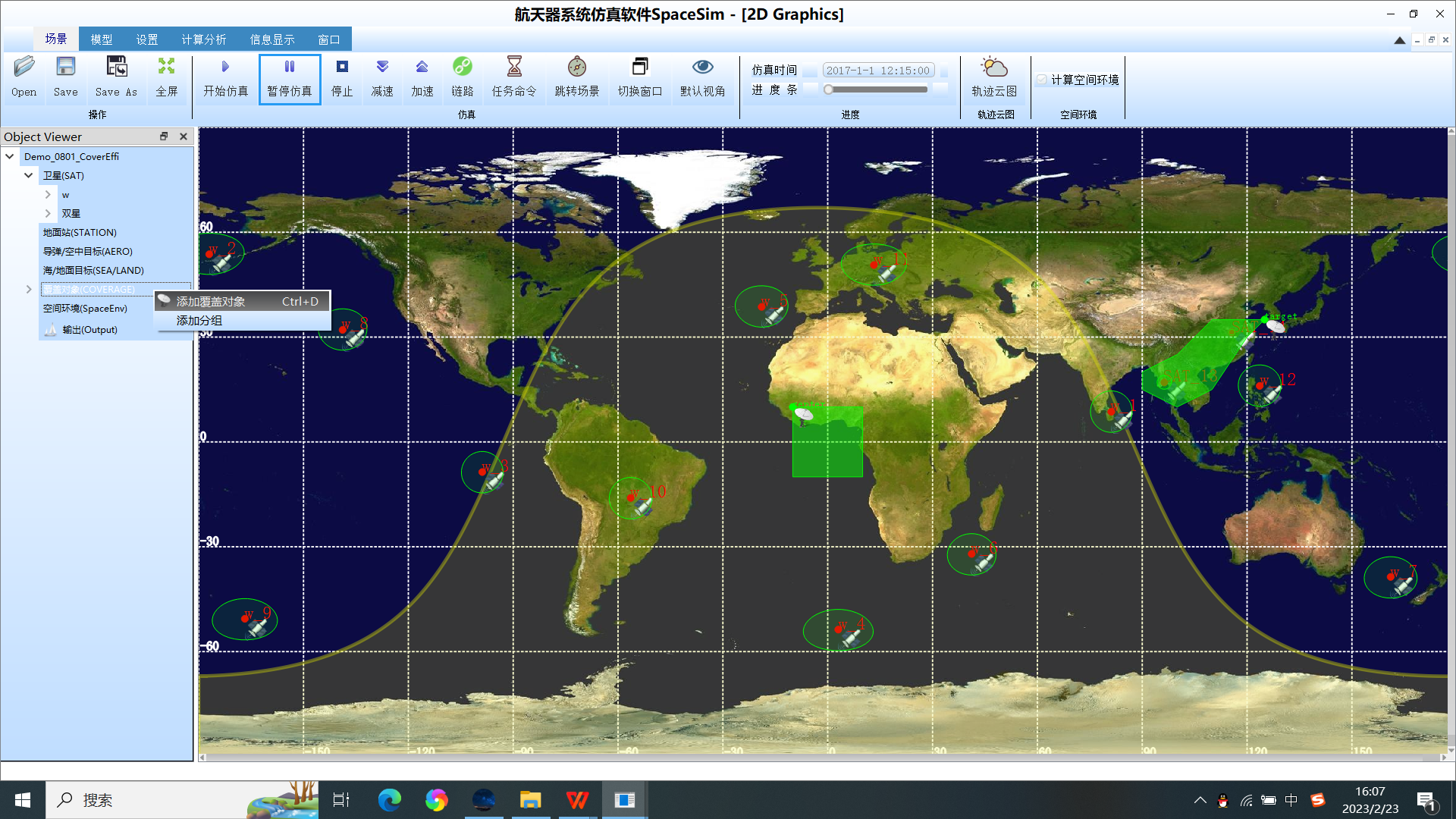Image resolution: width=1456 pixels, height=819 pixels.
Task: Expand the 双星 satellite group
Action: [x=48, y=213]
